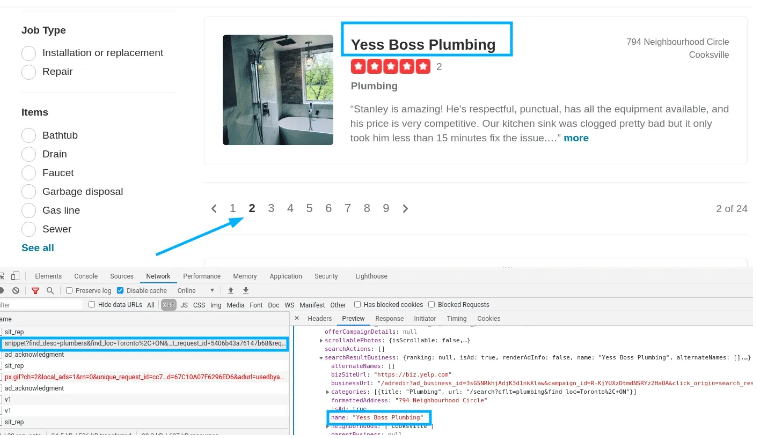Filter requests by Font
This screenshot has width=757, height=438.
256,305
